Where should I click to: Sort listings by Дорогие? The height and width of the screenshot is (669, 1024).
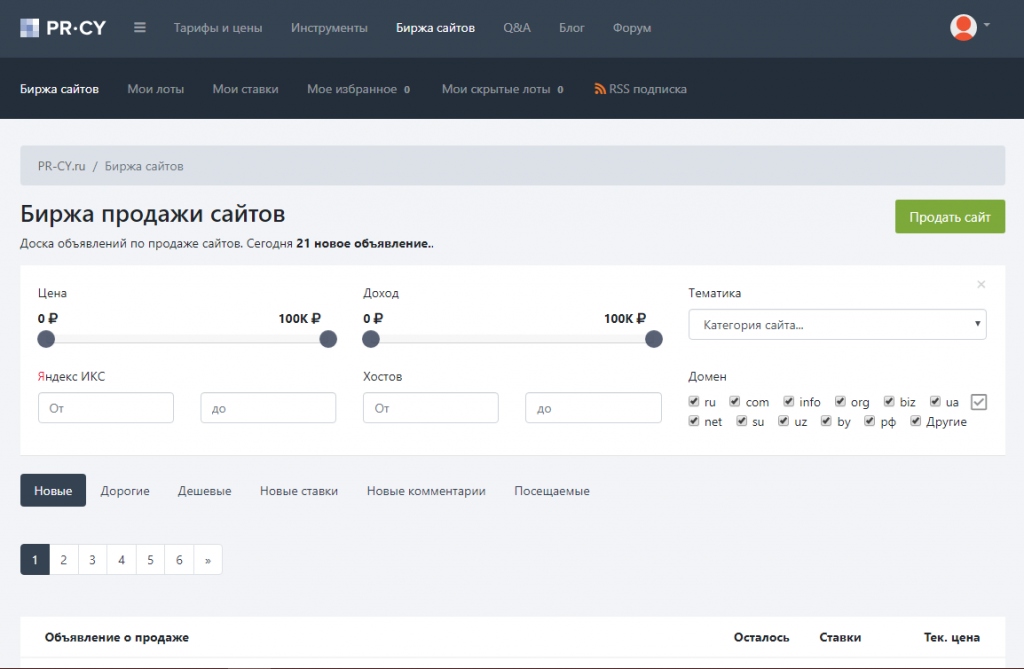[x=125, y=491]
